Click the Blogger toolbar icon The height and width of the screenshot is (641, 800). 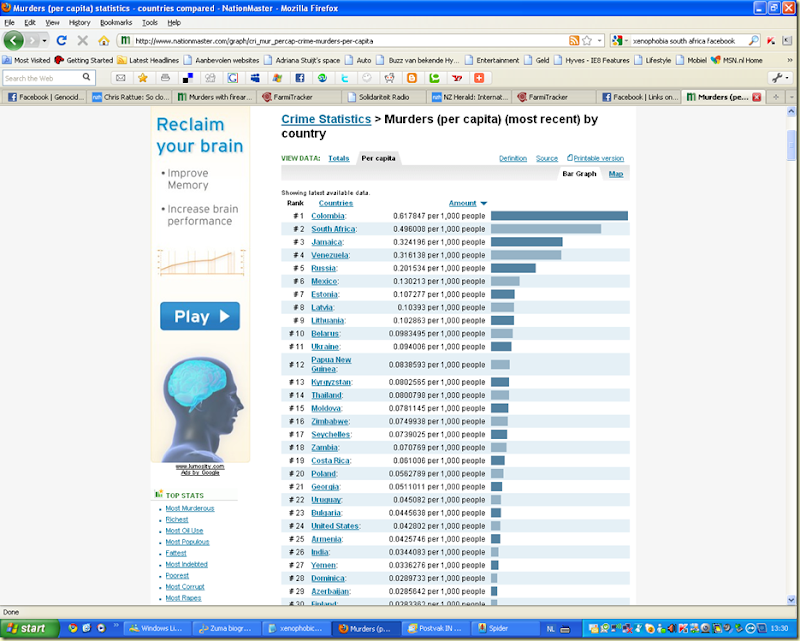point(412,78)
